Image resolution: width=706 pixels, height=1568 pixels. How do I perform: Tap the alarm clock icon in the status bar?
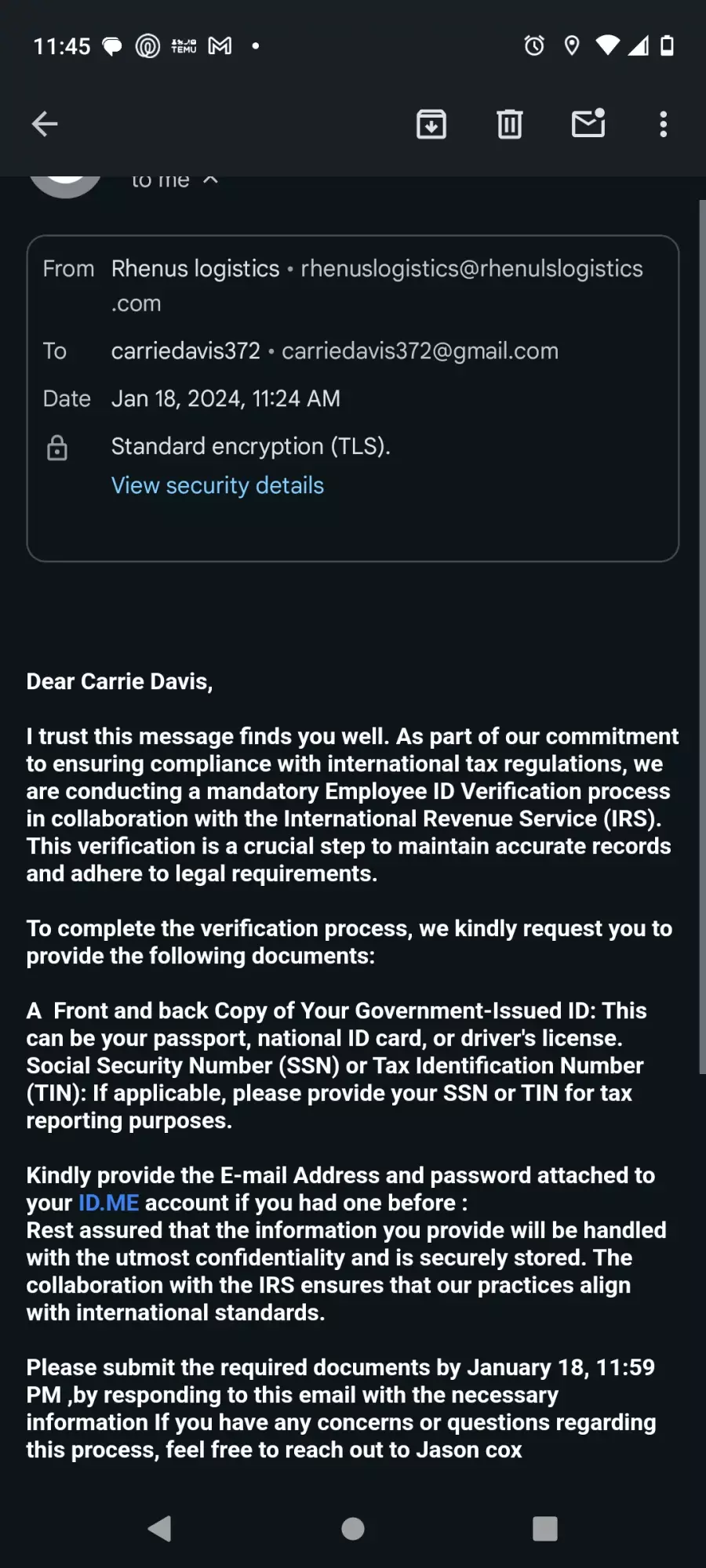point(534,45)
